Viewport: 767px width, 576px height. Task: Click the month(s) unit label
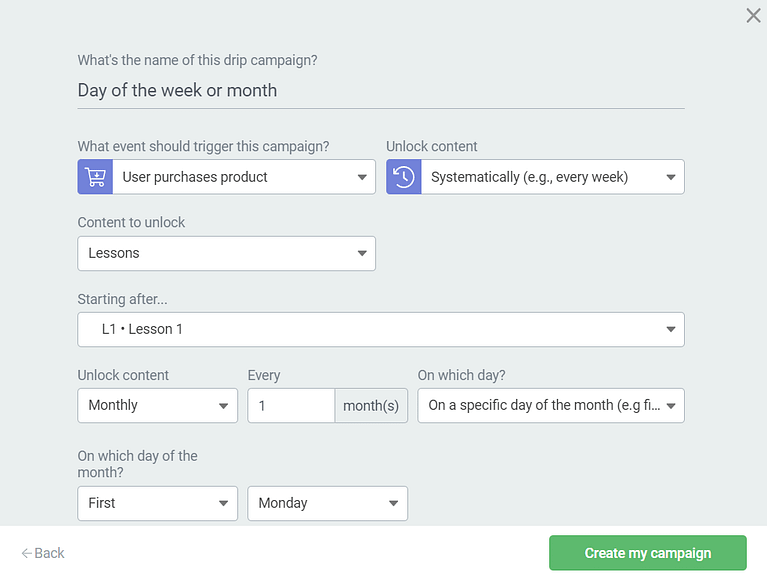coord(371,405)
